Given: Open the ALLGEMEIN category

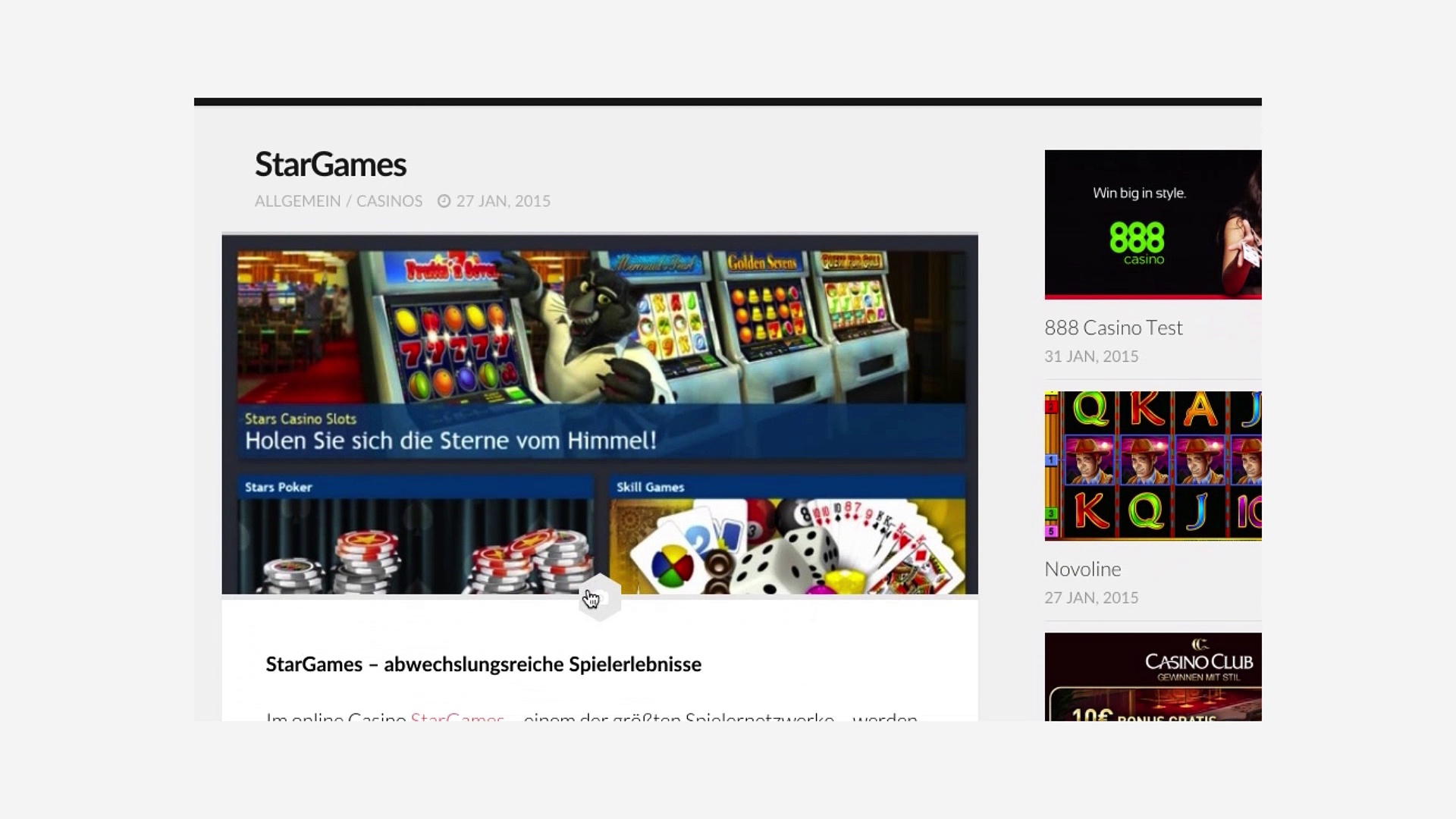Looking at the screenshot, I should (x=297, y=201).
